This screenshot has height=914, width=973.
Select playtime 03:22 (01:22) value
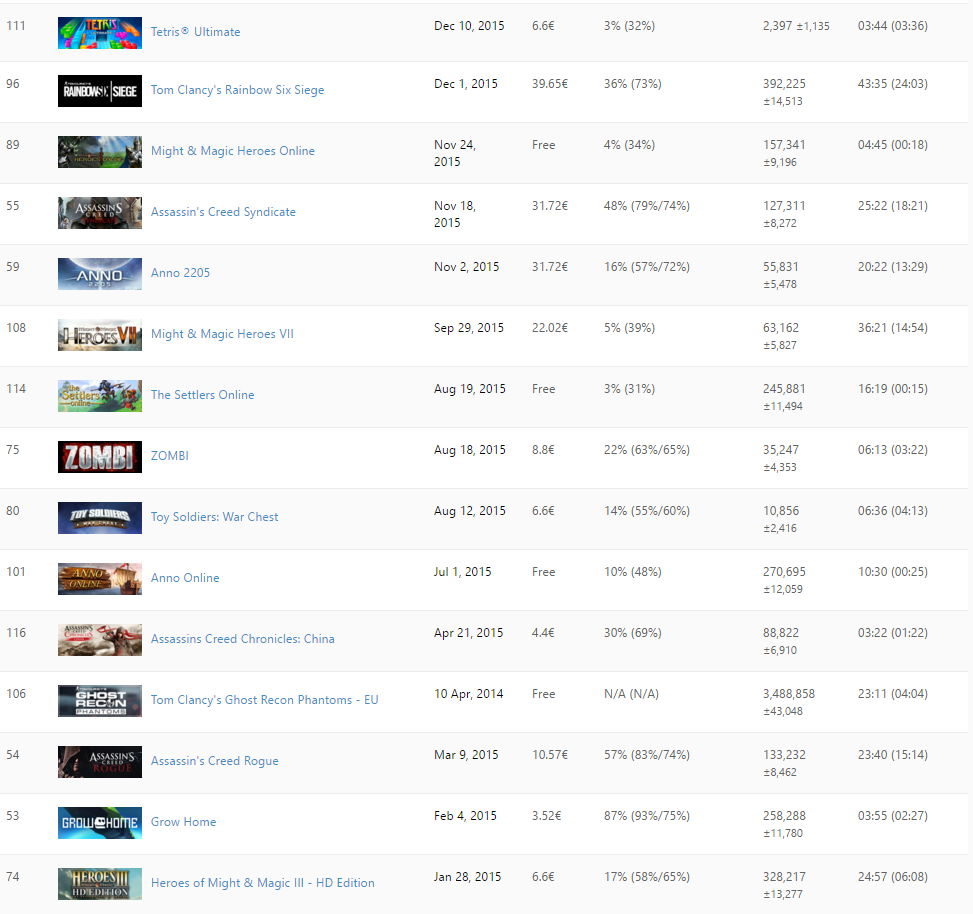pyautogui.click(x=893, y=632)
